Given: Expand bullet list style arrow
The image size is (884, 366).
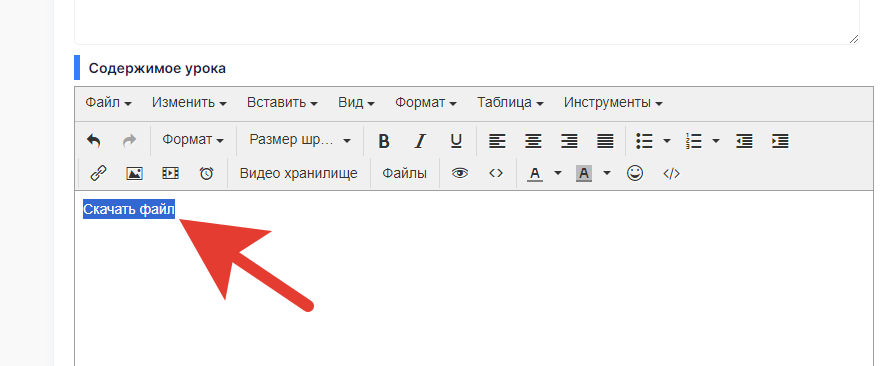Looking at the screenshot, I should pos(667,140).
